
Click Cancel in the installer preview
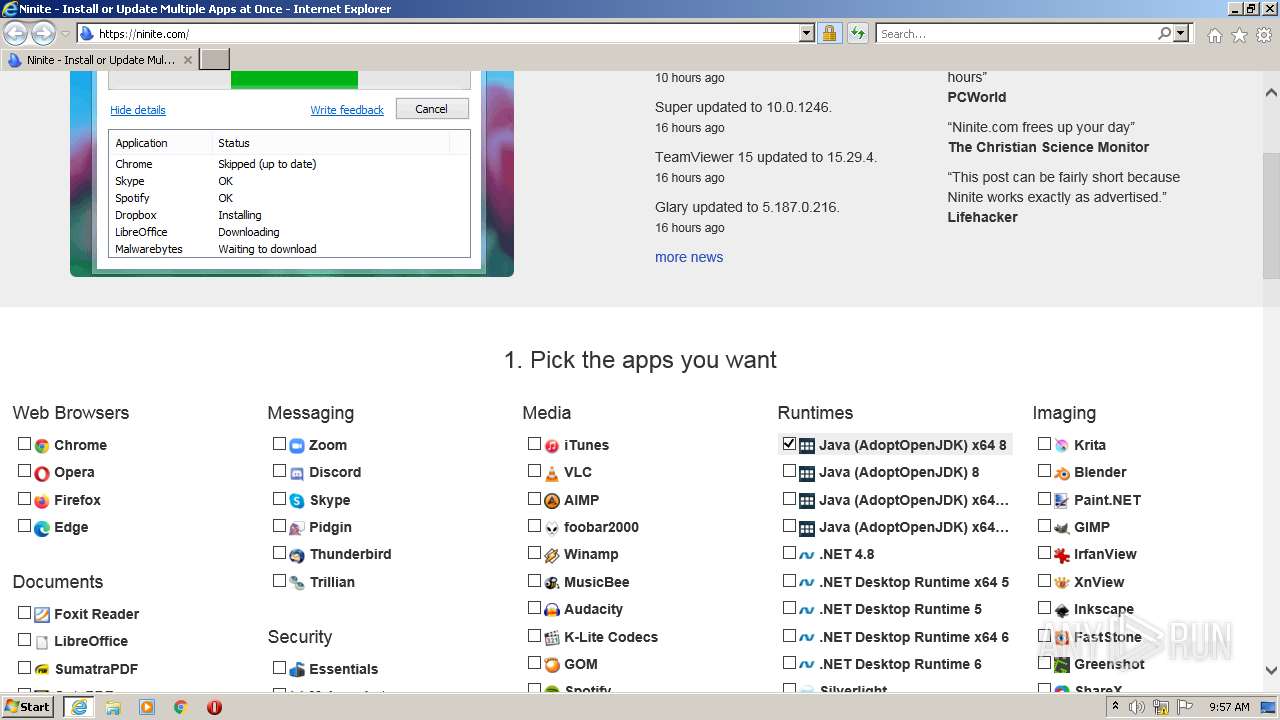click(432, 109)
